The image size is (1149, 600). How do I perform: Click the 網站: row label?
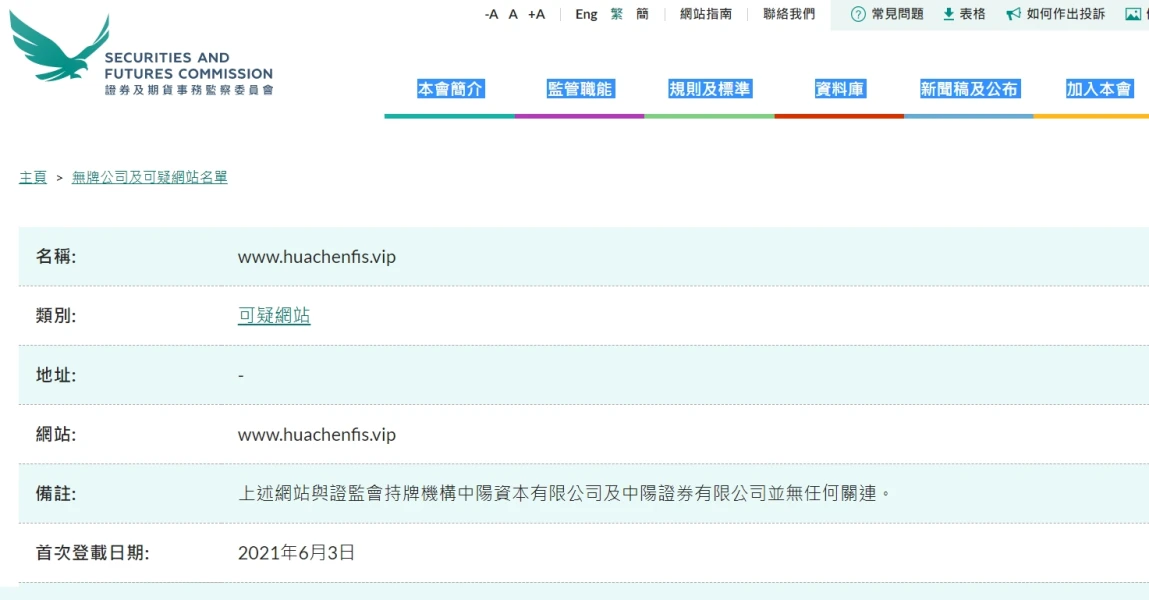(56, 434)
